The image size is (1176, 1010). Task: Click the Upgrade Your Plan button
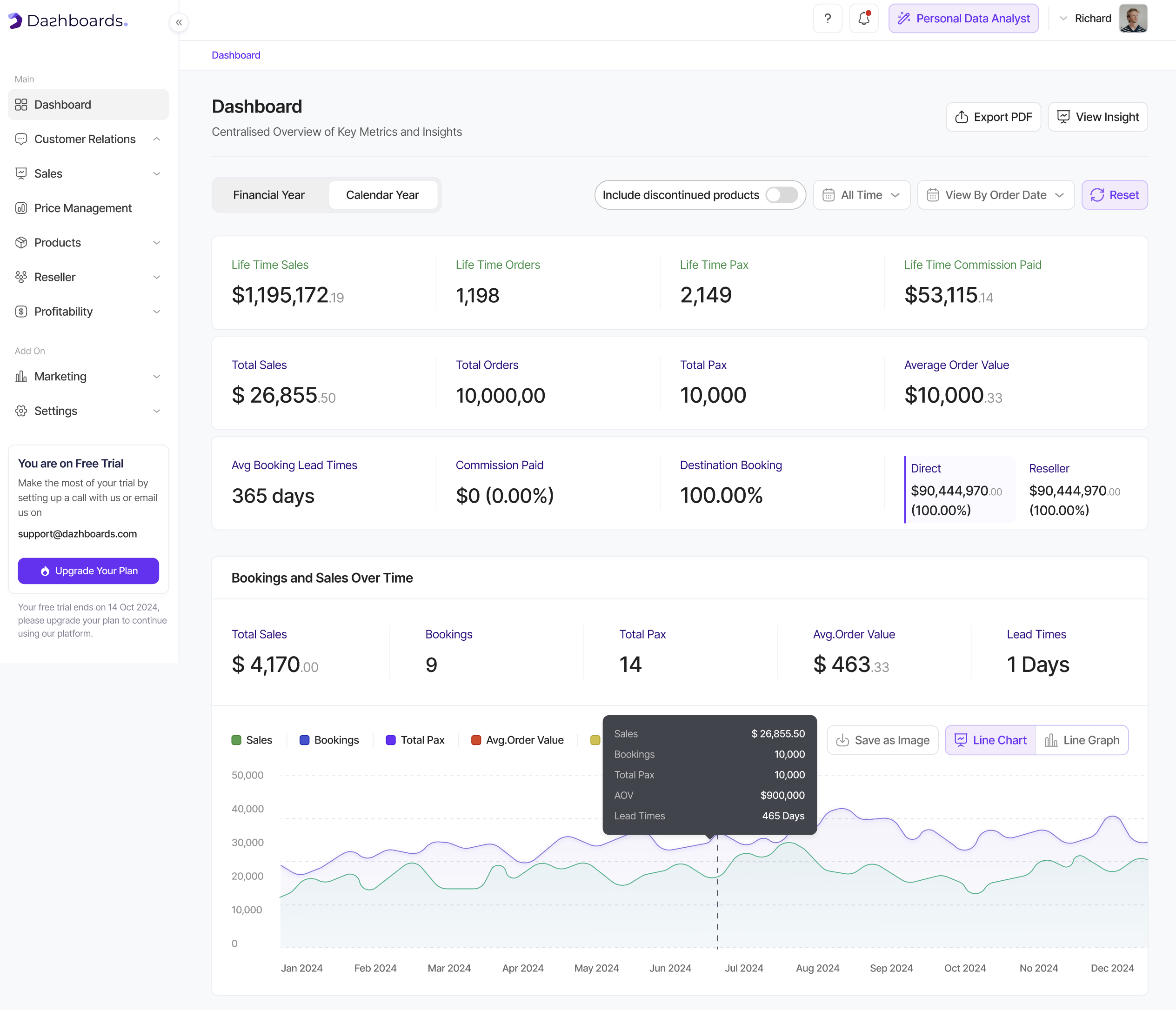[88, 571]
